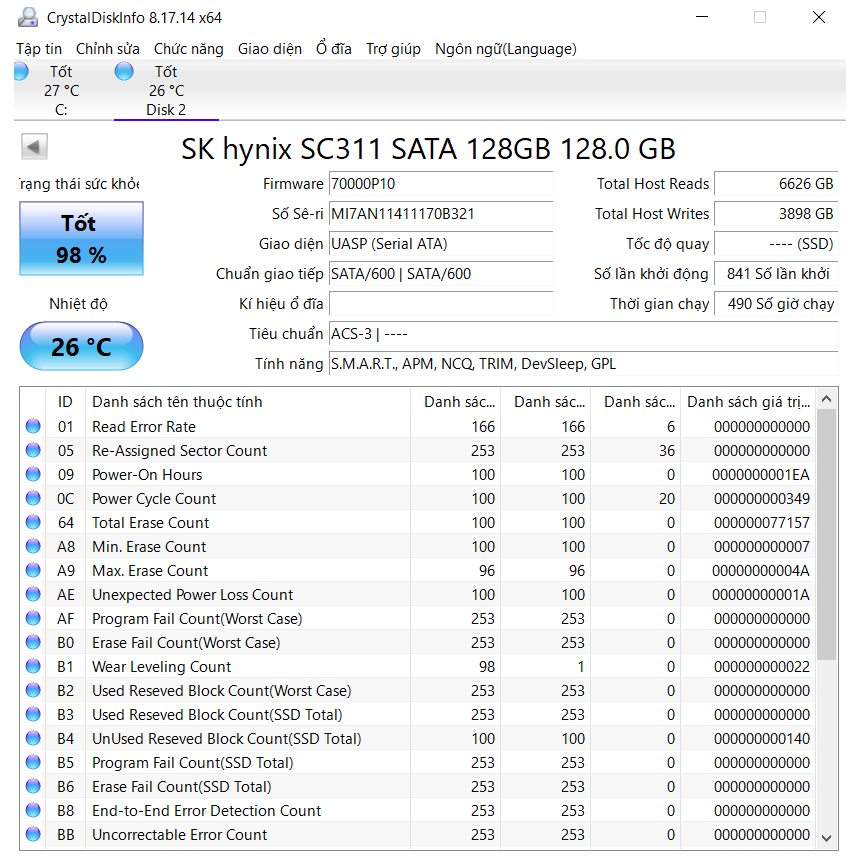Click the Tính năng field with S.M.A.R.T.
Screen dimensions: 859x859
click(583, 364)
